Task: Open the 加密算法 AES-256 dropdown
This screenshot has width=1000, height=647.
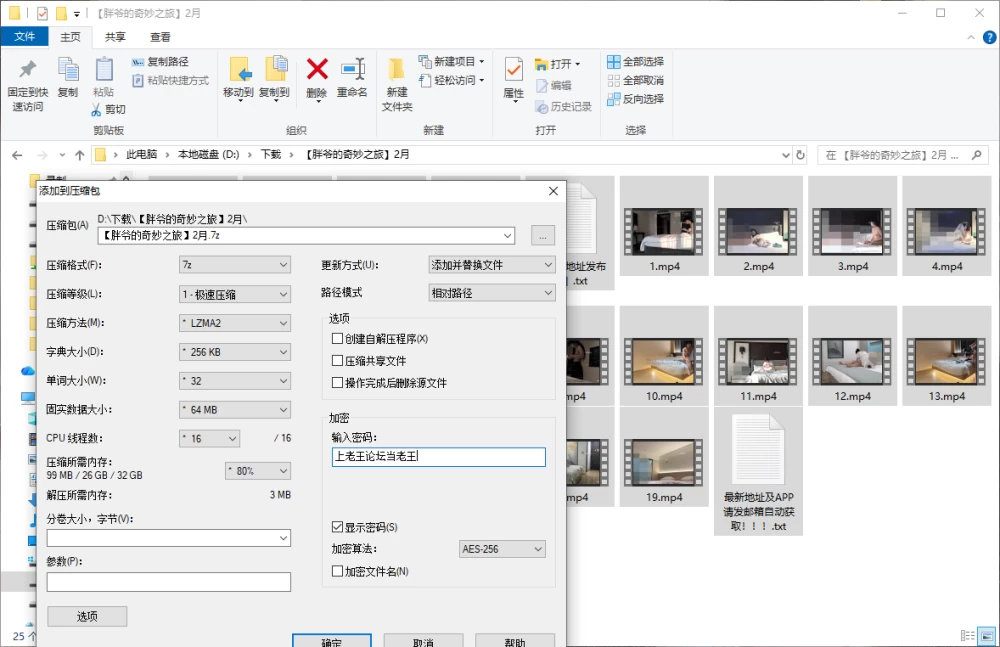Action: tap(502, 549)
